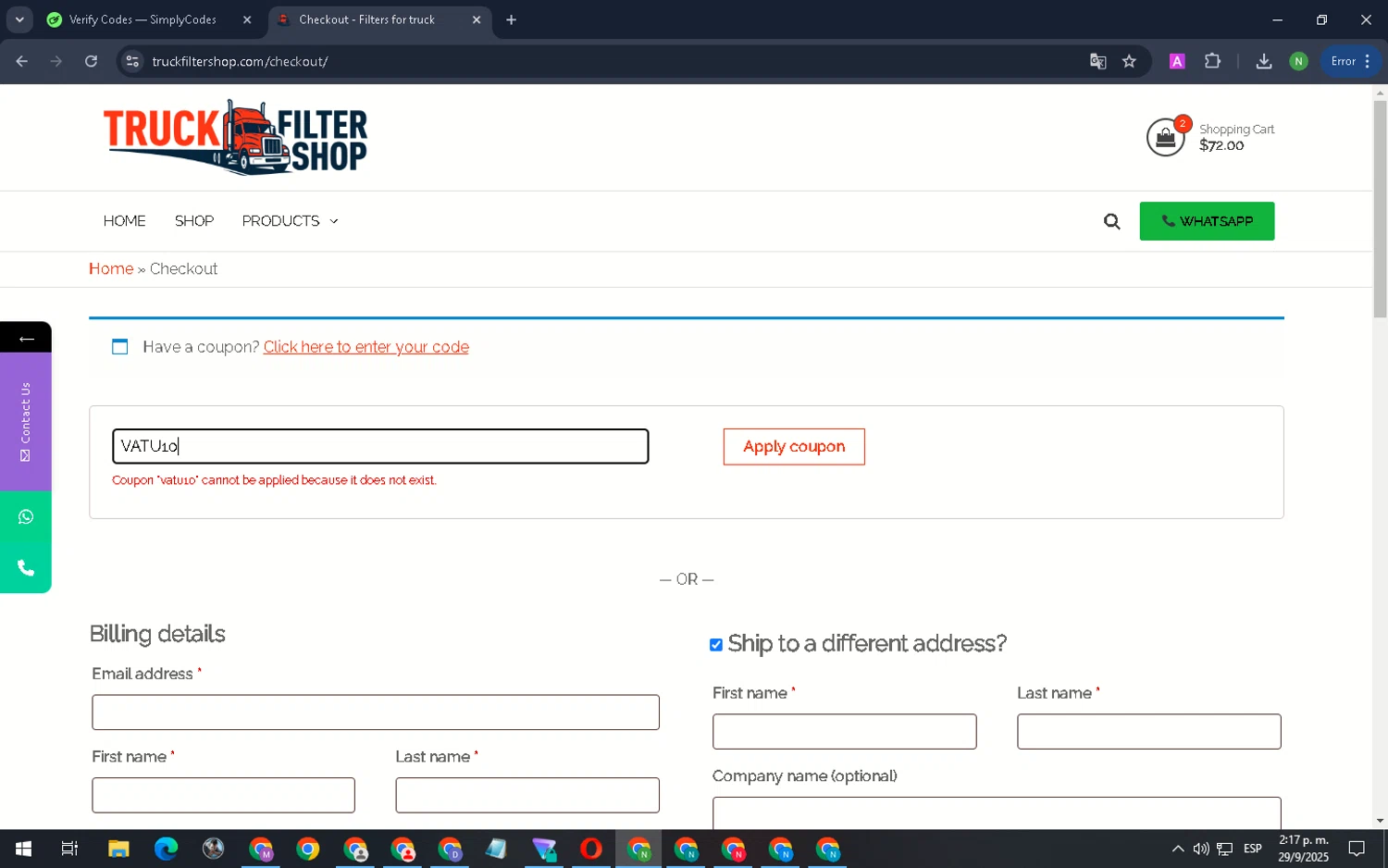
Task: Reload the checkout page
Action: pyautogui.click(x=91, y=61)
